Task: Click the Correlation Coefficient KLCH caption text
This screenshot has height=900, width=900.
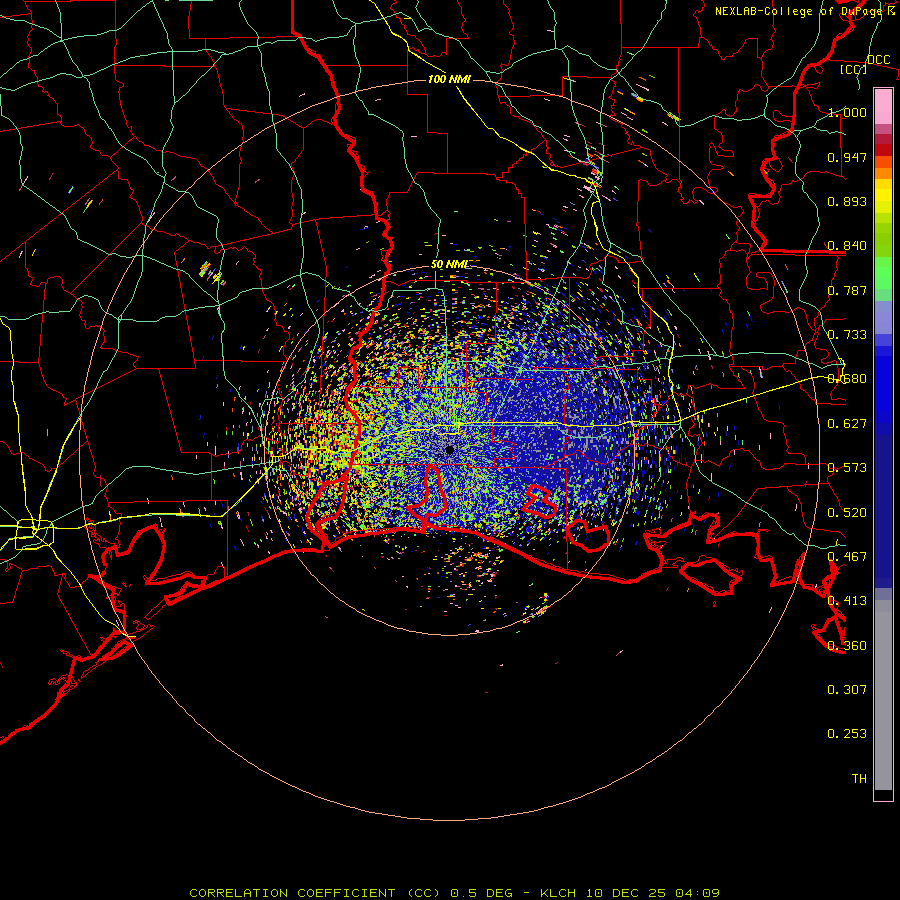Action: (x=455, y=893)
